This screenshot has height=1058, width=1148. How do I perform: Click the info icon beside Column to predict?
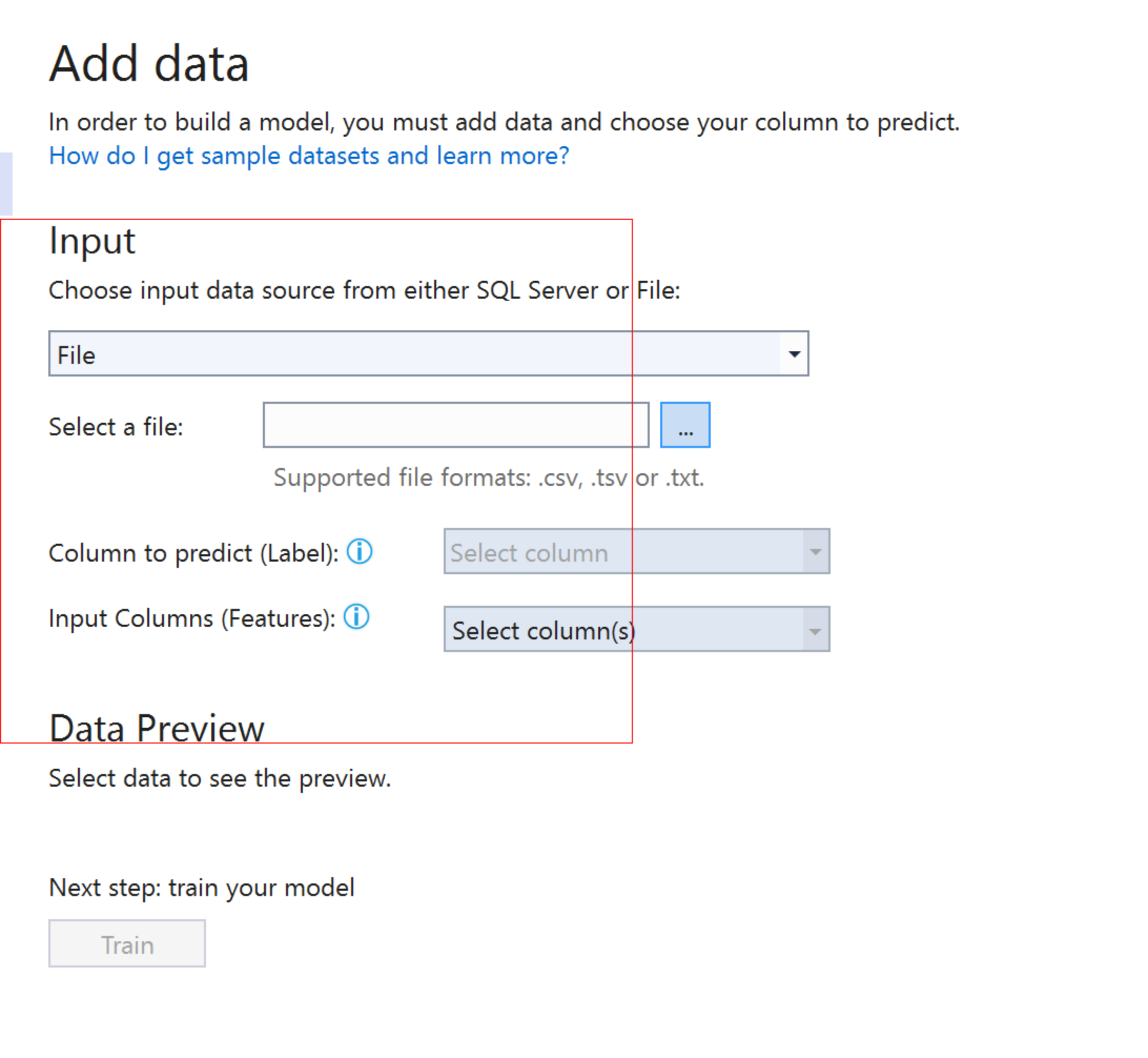tap(360, 551)
